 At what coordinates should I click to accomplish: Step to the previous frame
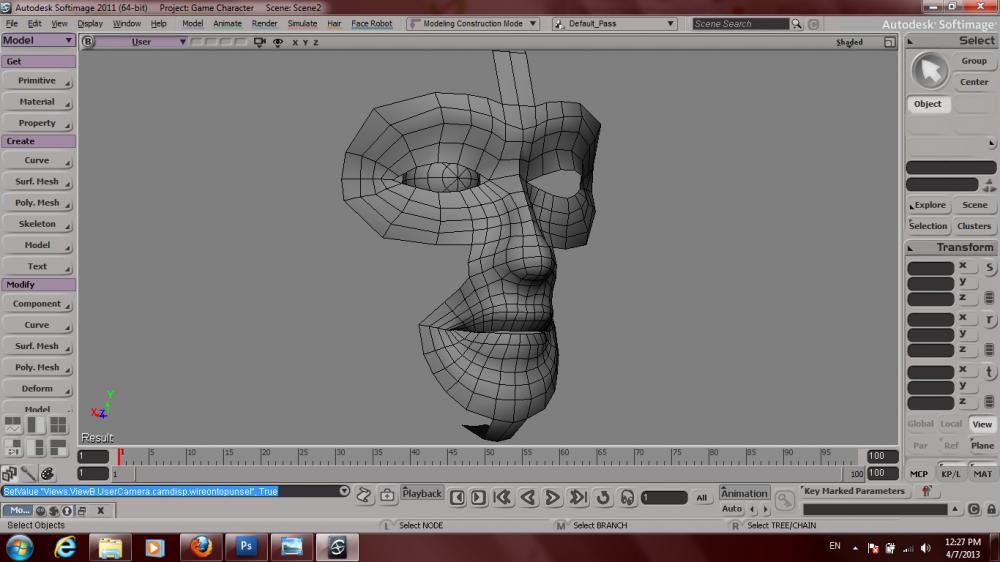coord(457,498)
